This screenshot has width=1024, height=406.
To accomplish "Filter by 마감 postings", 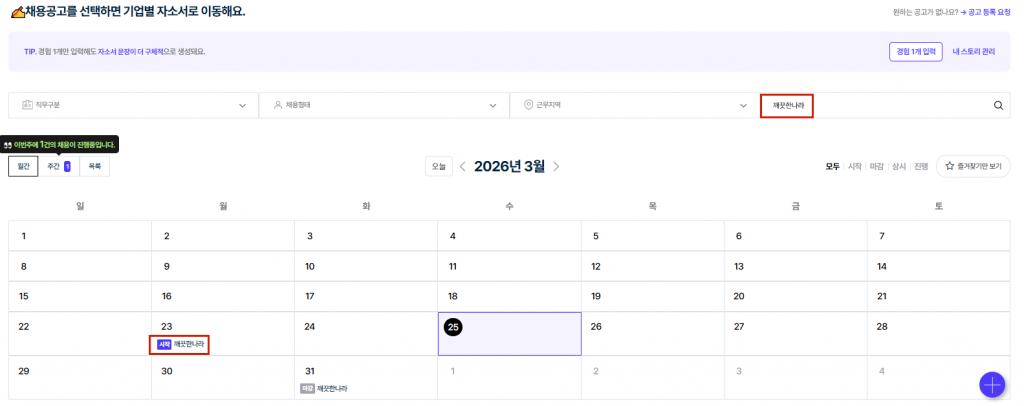I will pos(876,166).
